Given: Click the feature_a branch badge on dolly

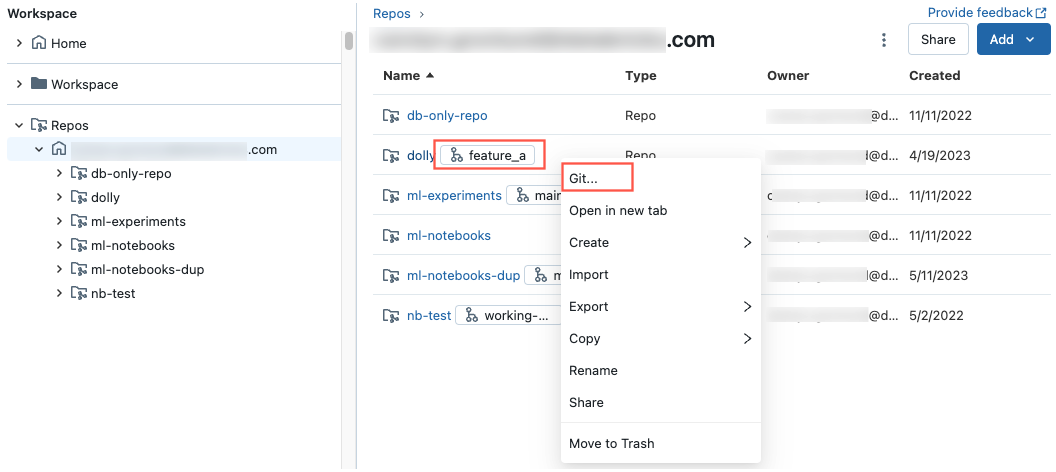Looking at the screenshot, I should pos(489,156).
